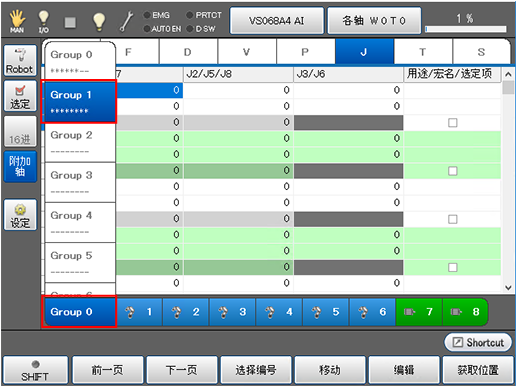Open the Robot side panel button
The height and width of the screenshot is (386, 516).
[x=20, y=60]
